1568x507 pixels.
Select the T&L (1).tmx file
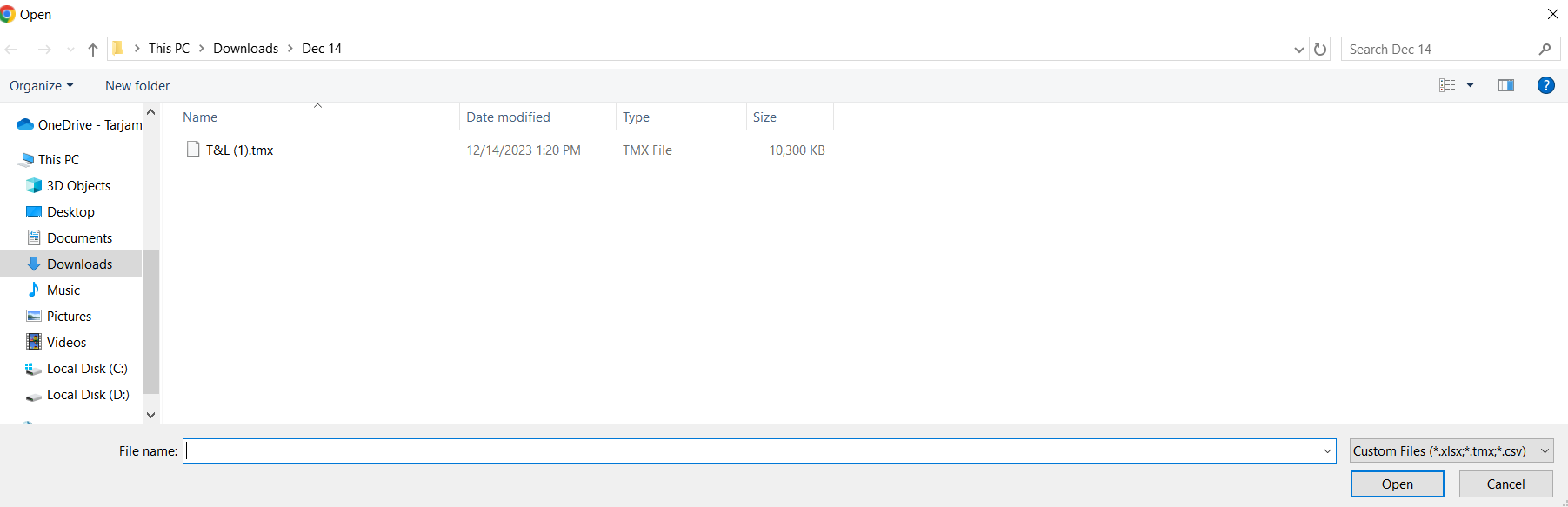(239, 150)
